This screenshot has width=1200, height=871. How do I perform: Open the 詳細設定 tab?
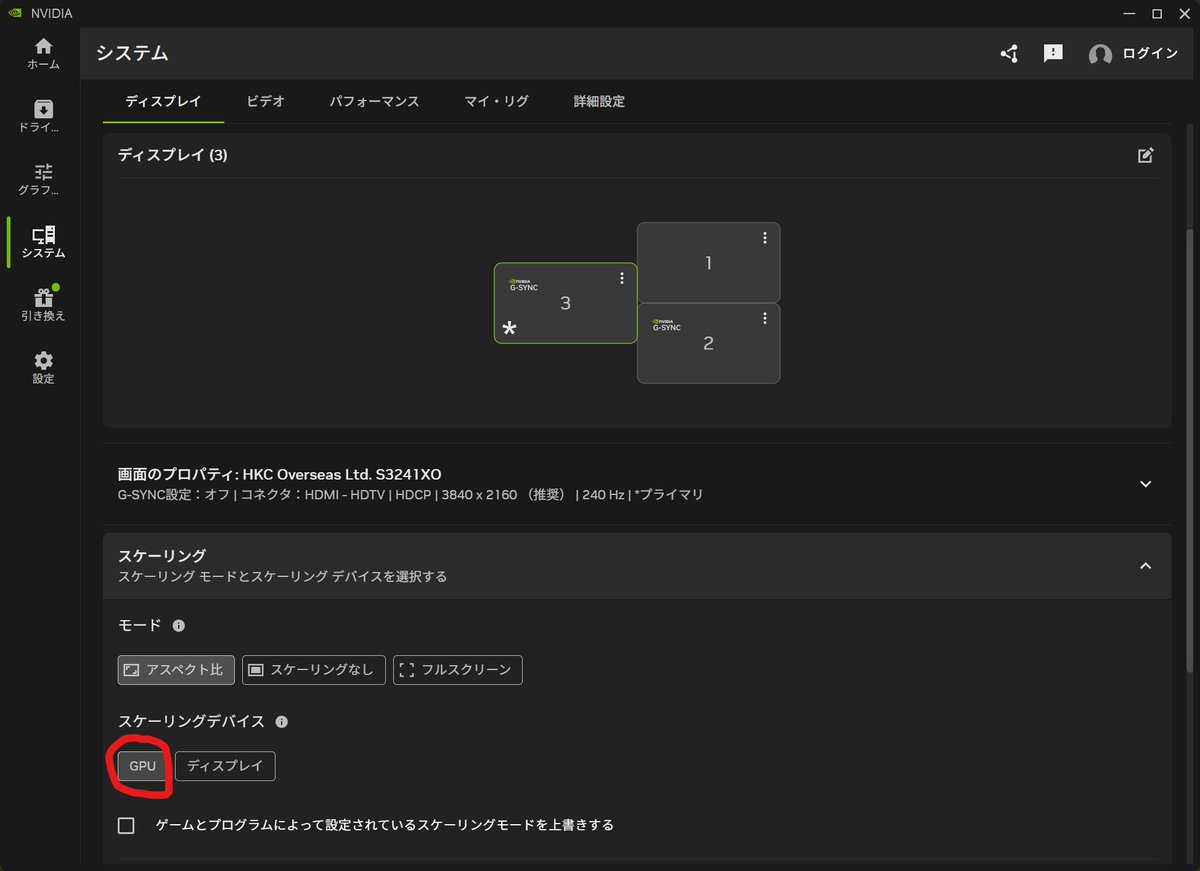click(x=599, y=101)
